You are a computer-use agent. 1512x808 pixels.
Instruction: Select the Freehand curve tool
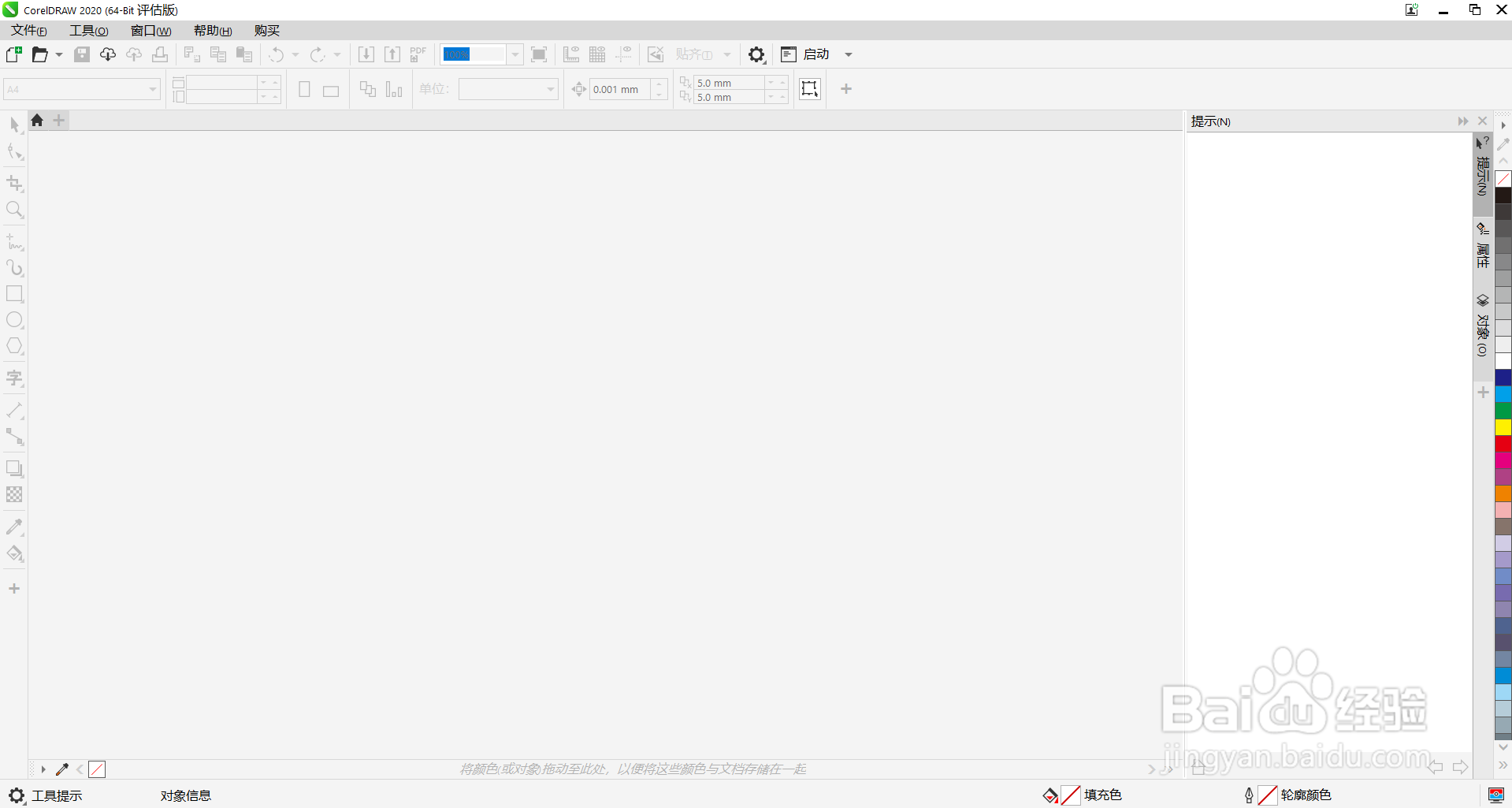click(14, 242)
